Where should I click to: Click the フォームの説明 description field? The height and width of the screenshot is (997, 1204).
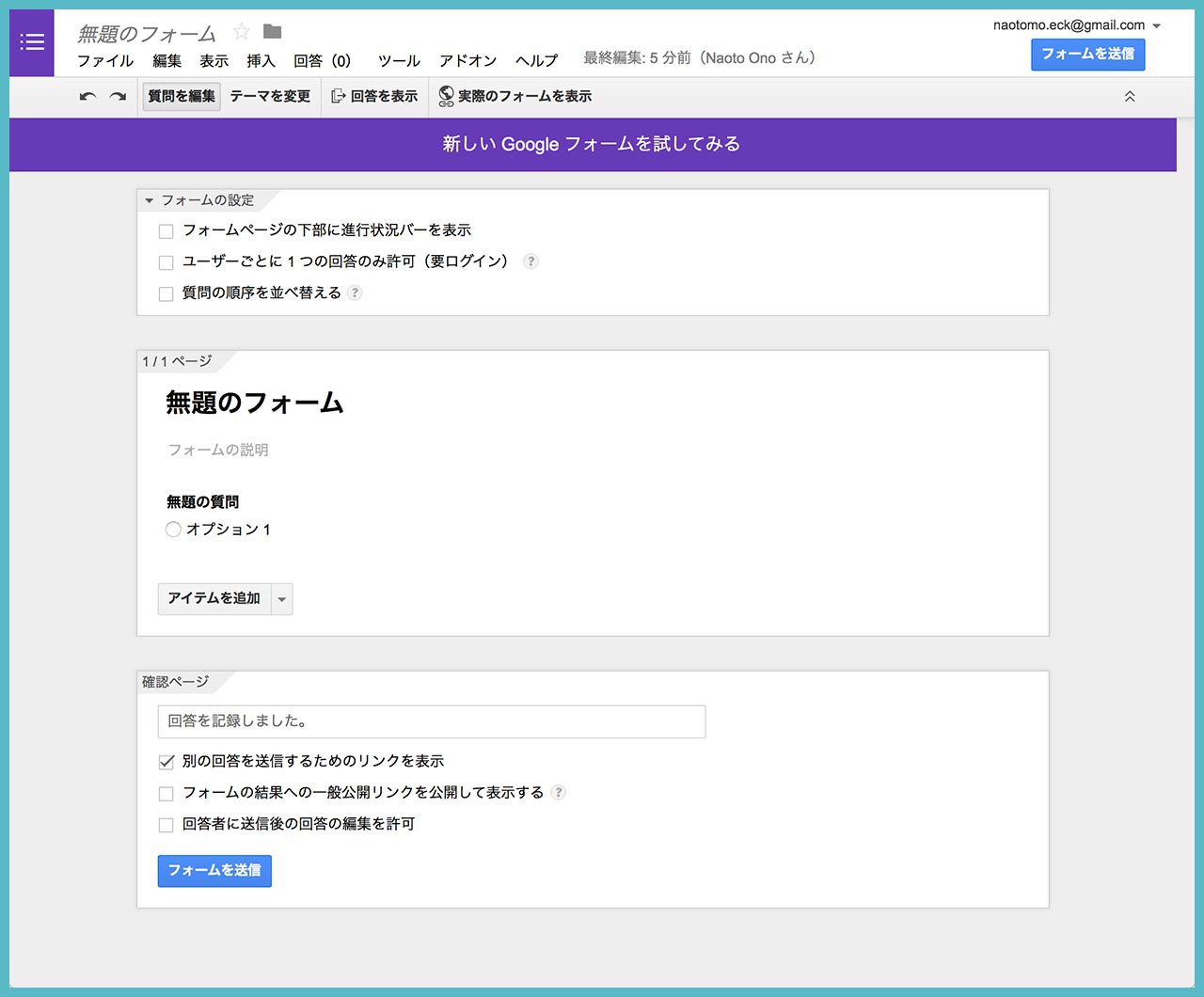point(218,450)
